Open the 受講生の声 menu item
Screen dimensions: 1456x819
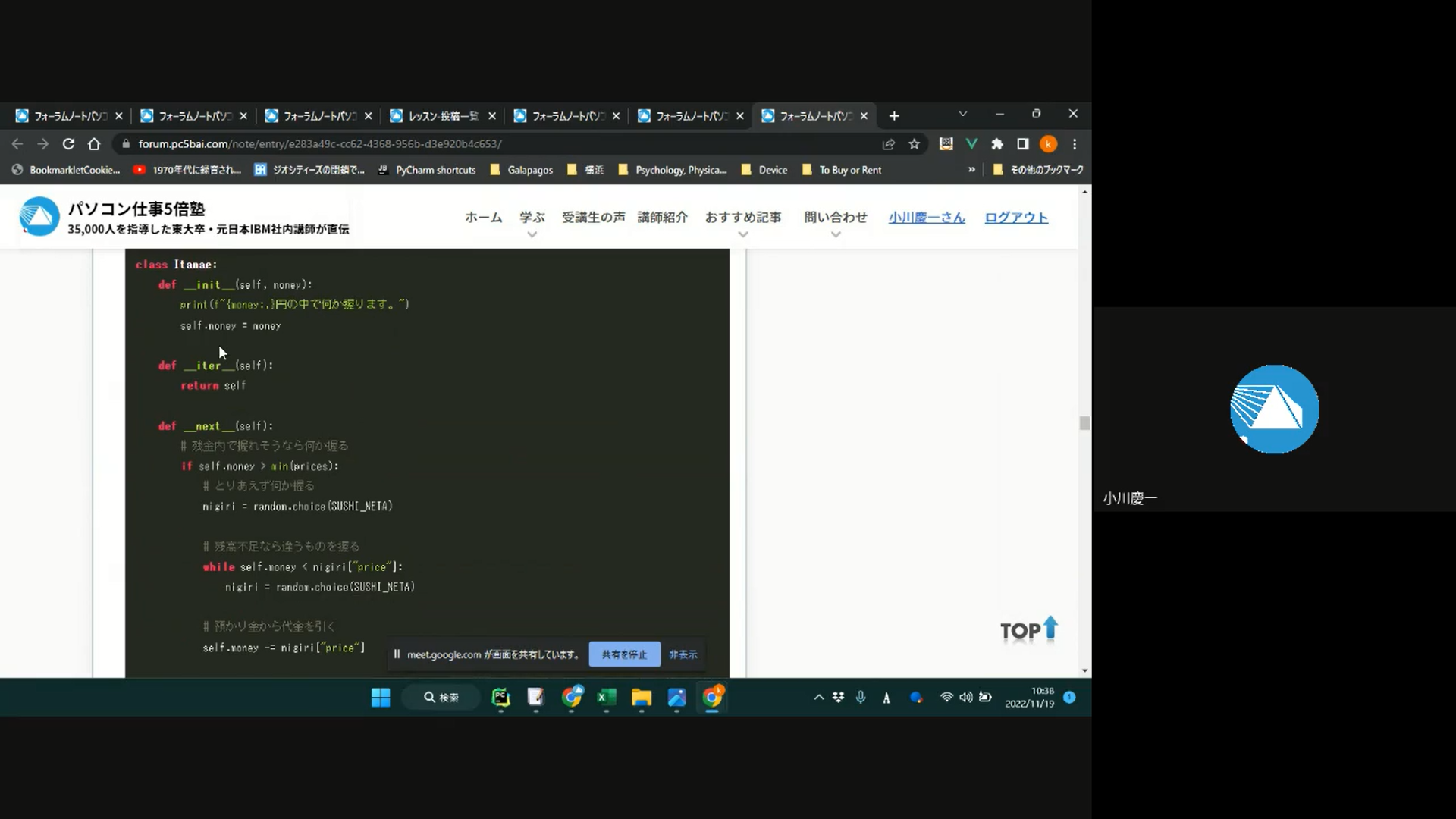(593, 218)
